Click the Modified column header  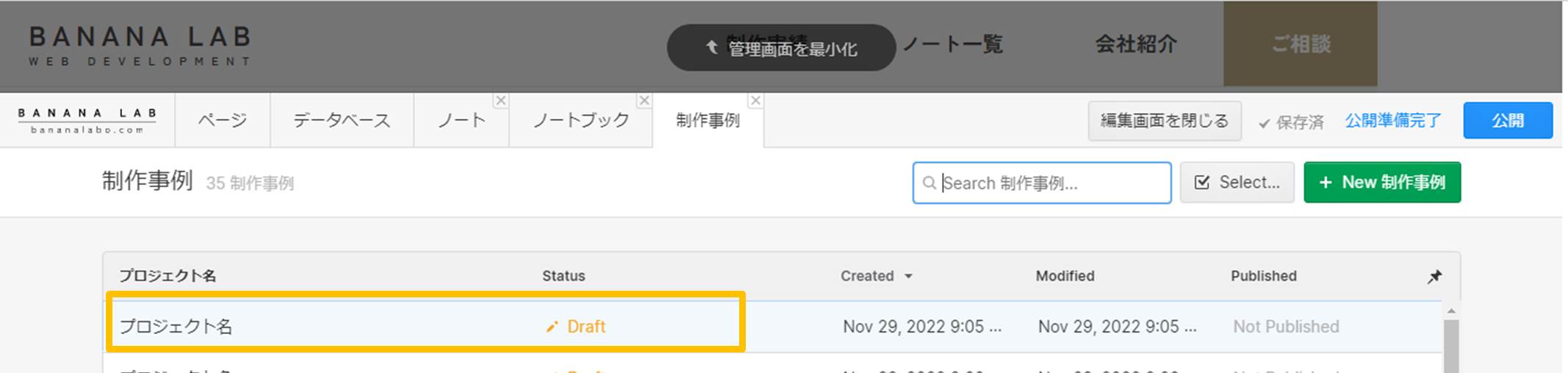point(1065,276)
